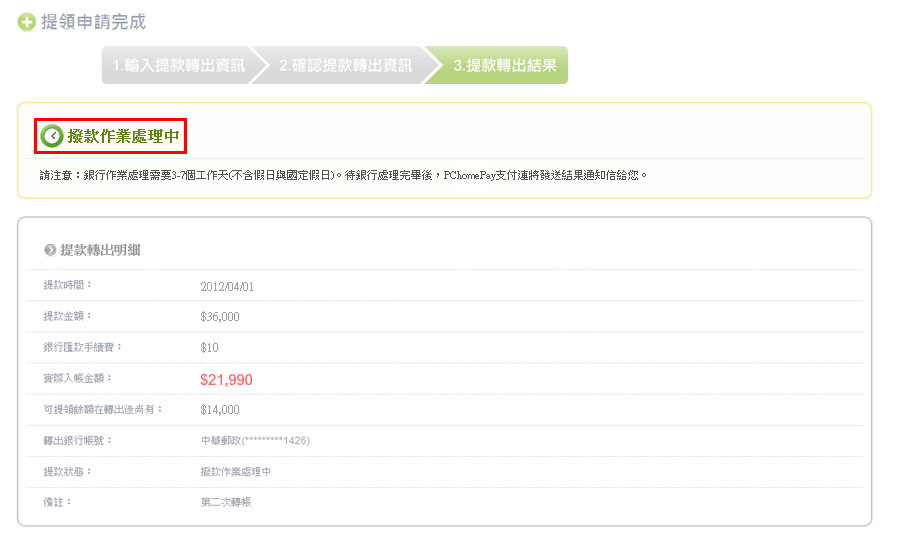
Task: Click the remaining balance $14,000
Action: 220,410
